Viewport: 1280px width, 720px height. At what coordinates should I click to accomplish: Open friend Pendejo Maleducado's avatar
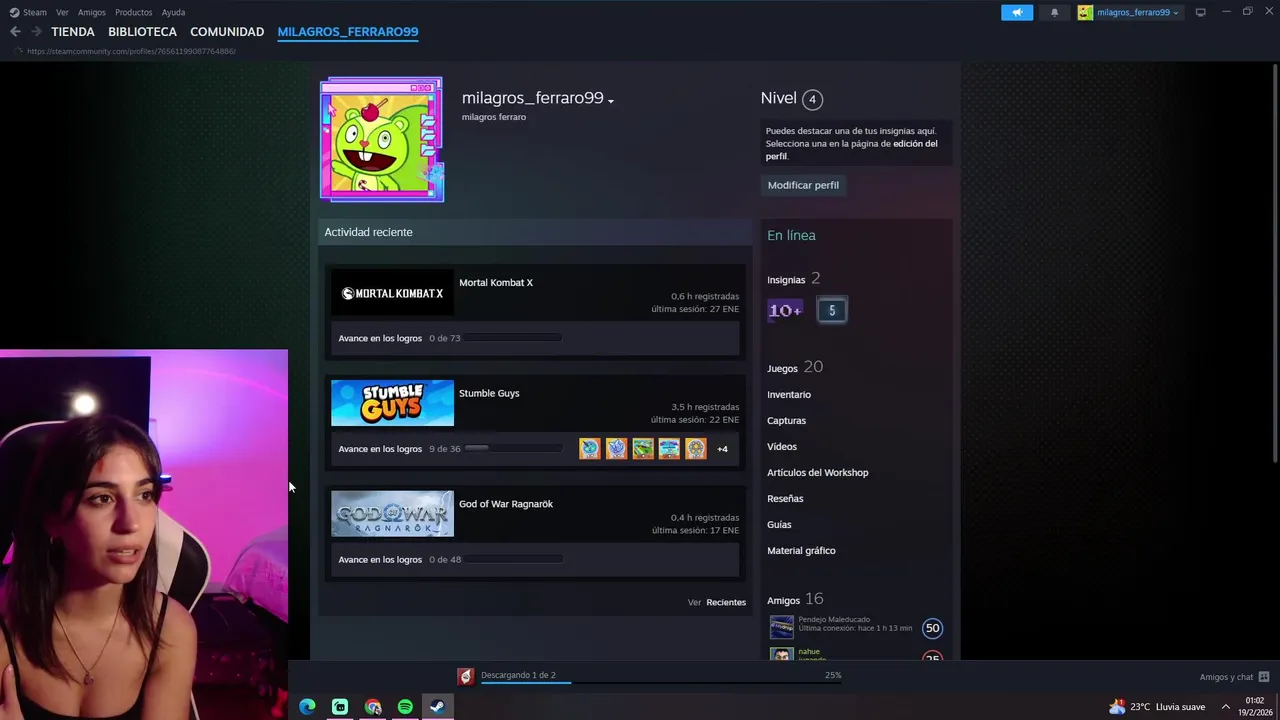pyautogui.click(x=782, y=628)
